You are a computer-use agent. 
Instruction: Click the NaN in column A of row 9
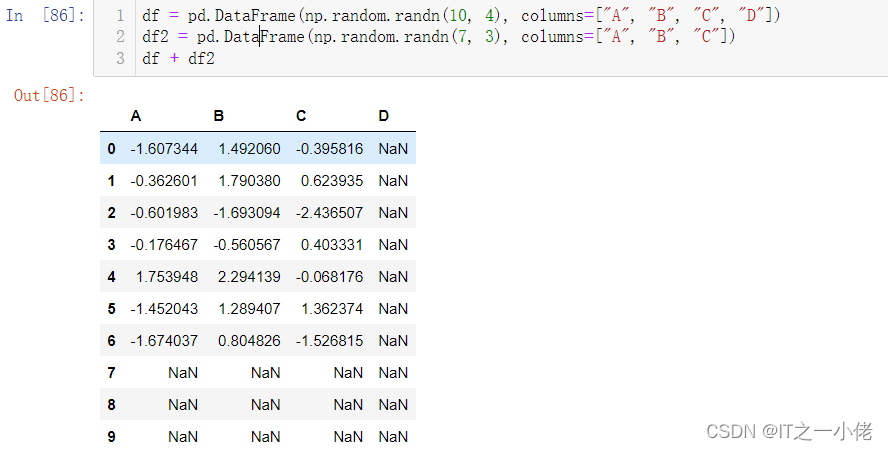coord(183,436)
